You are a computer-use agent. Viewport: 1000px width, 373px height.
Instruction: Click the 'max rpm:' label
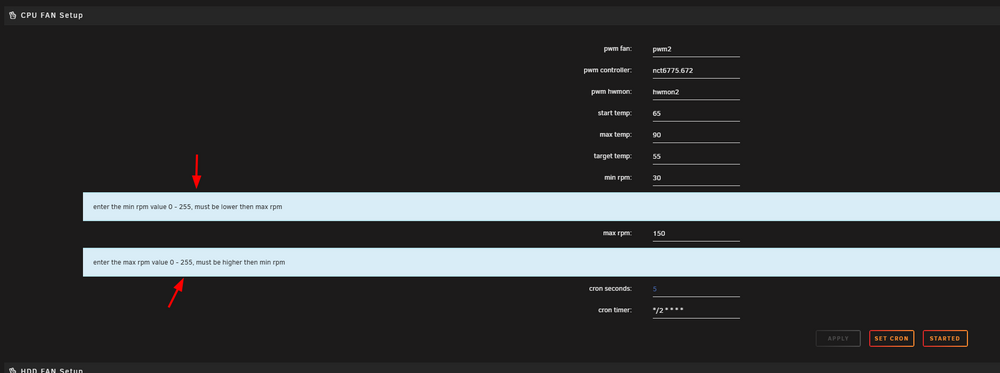pos(617,233)
